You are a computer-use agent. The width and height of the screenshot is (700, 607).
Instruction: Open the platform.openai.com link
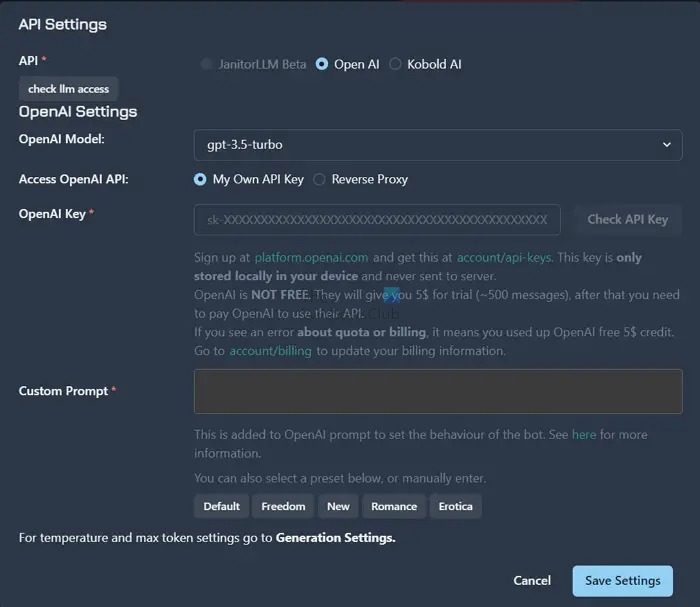pyautogui.click(x=312, y=258)
